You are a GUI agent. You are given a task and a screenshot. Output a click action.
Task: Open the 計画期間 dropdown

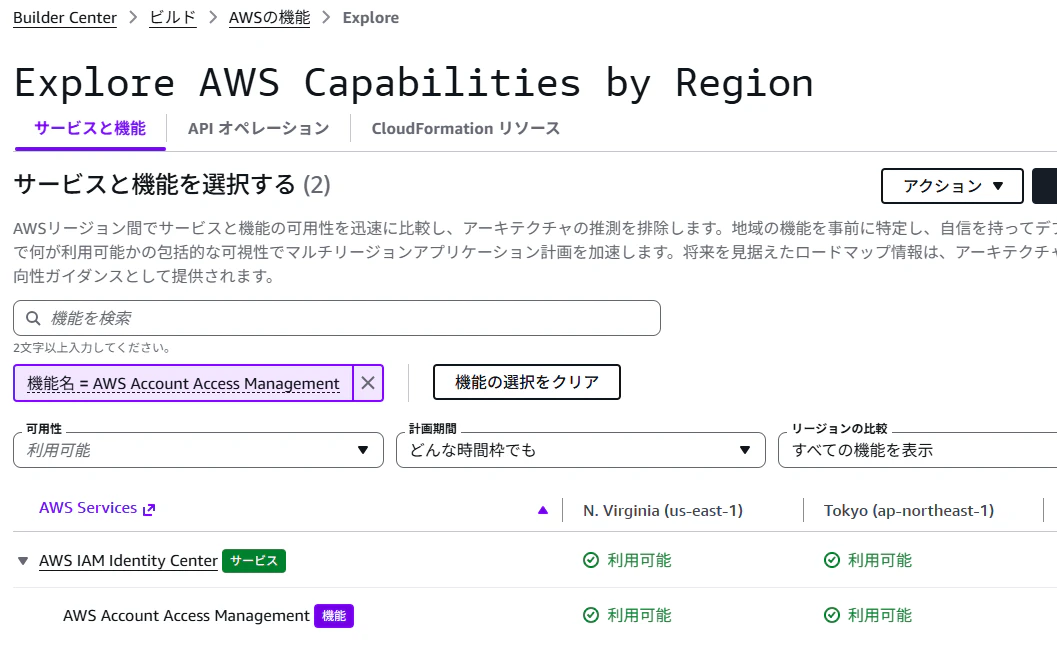click(x=580, y=450)
